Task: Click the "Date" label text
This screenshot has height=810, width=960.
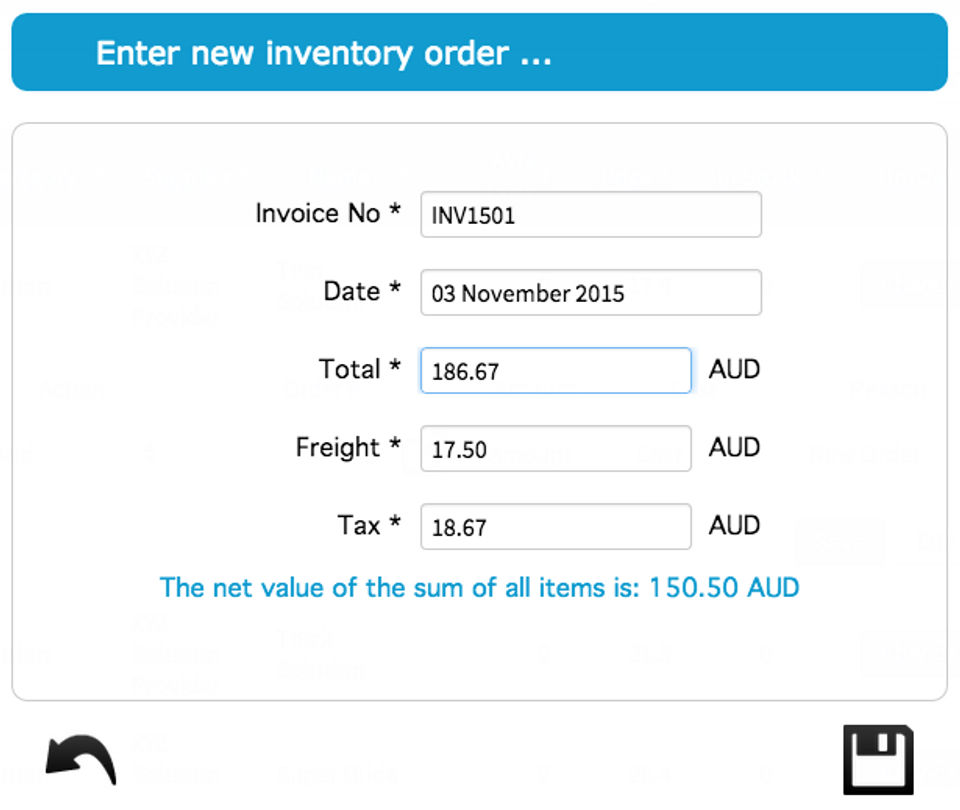Action: (x=351, y=292)
